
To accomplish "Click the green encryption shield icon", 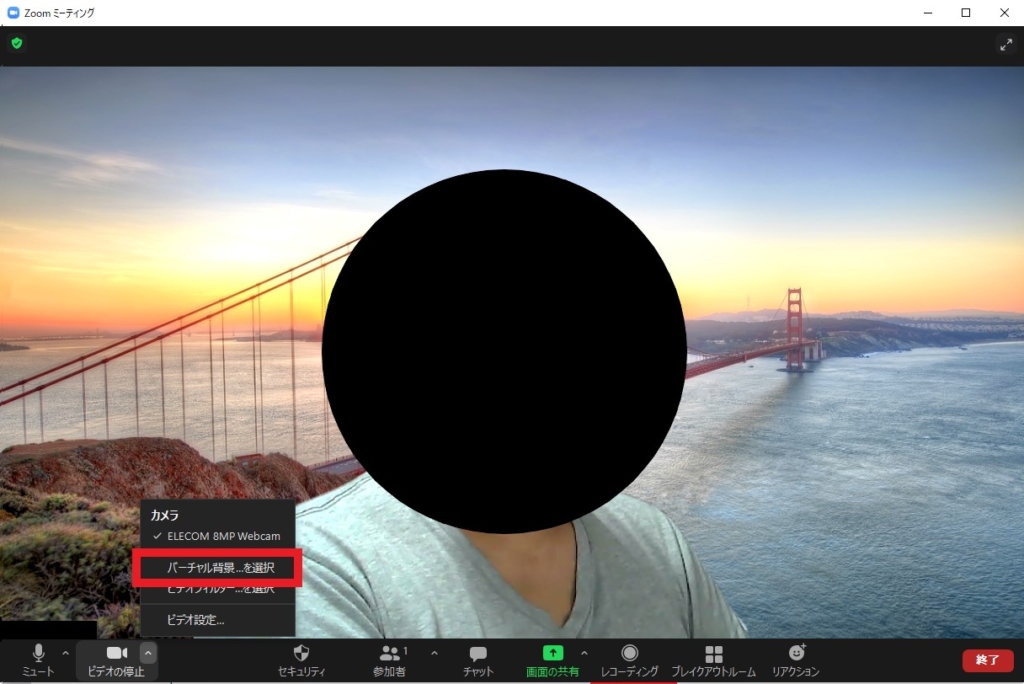I will tap(17, 43).
